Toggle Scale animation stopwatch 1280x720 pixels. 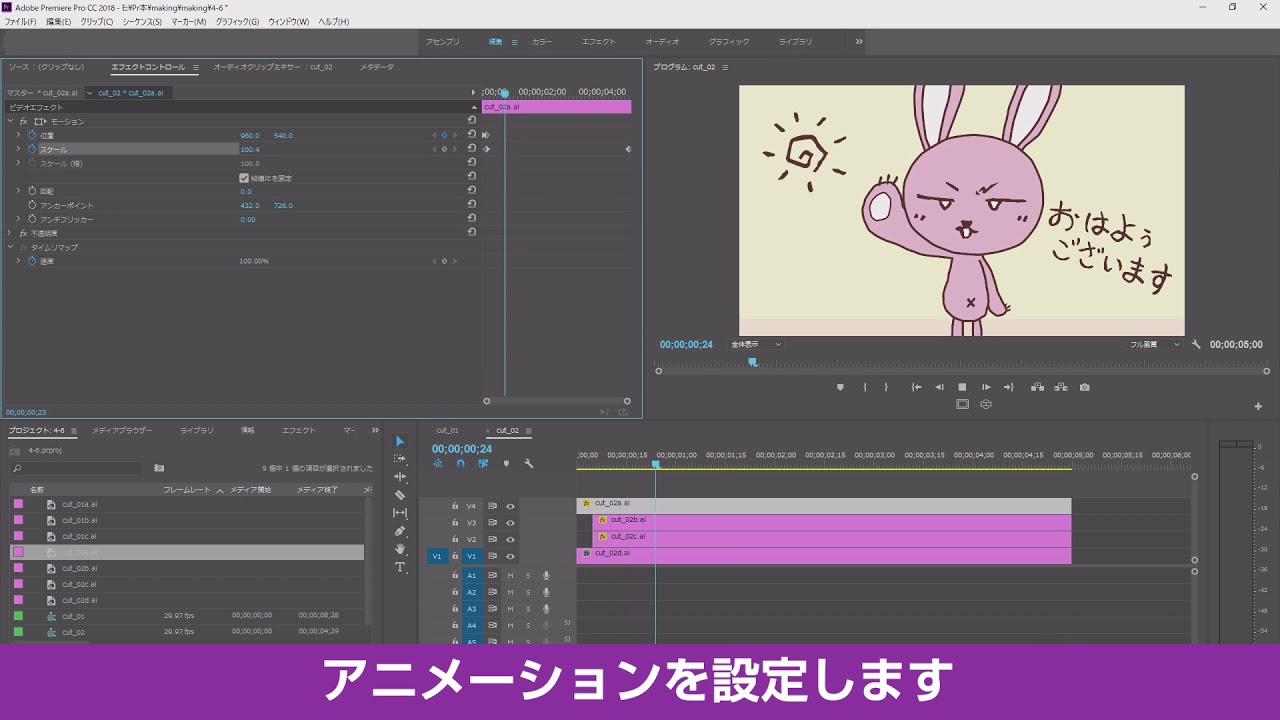tap(32, 149)
